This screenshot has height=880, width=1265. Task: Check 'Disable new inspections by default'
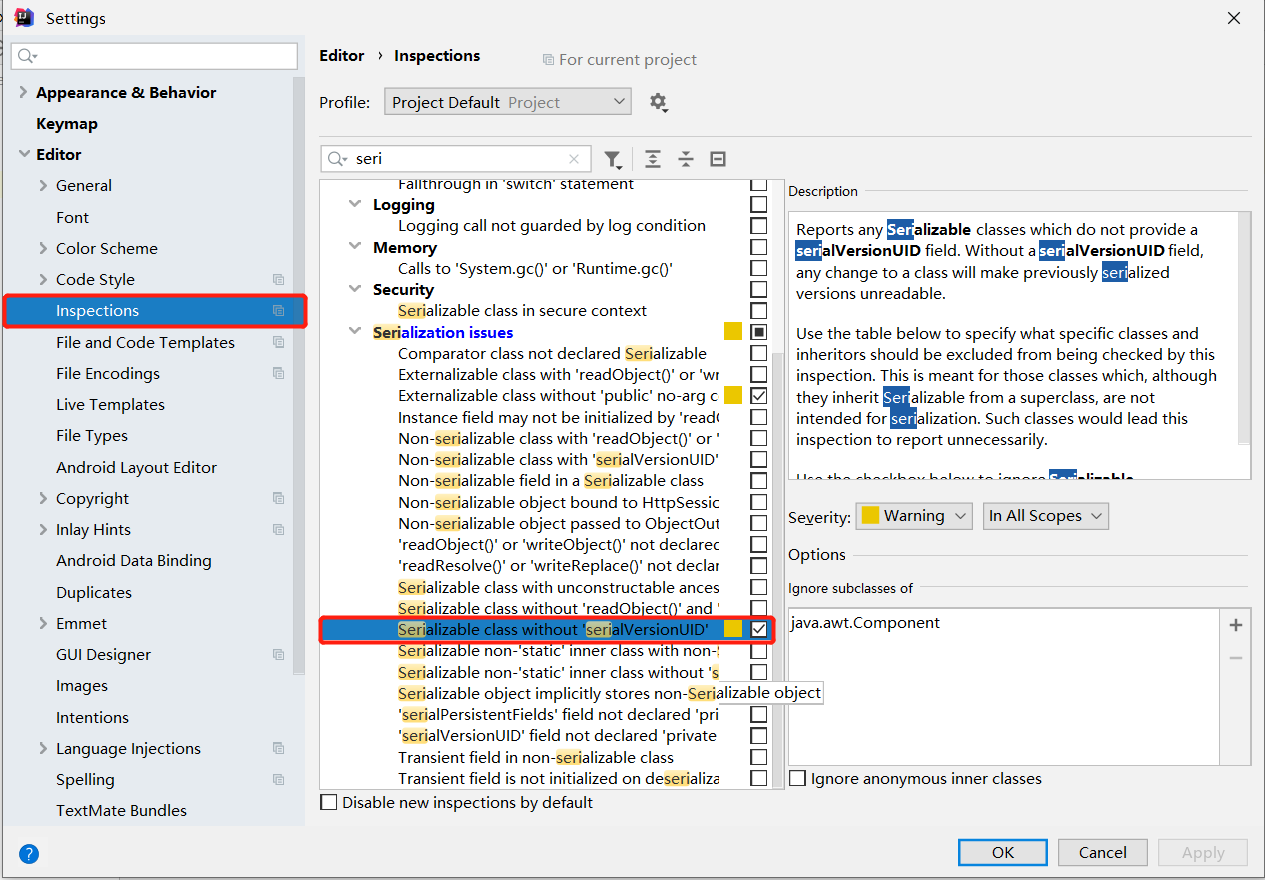328,802
